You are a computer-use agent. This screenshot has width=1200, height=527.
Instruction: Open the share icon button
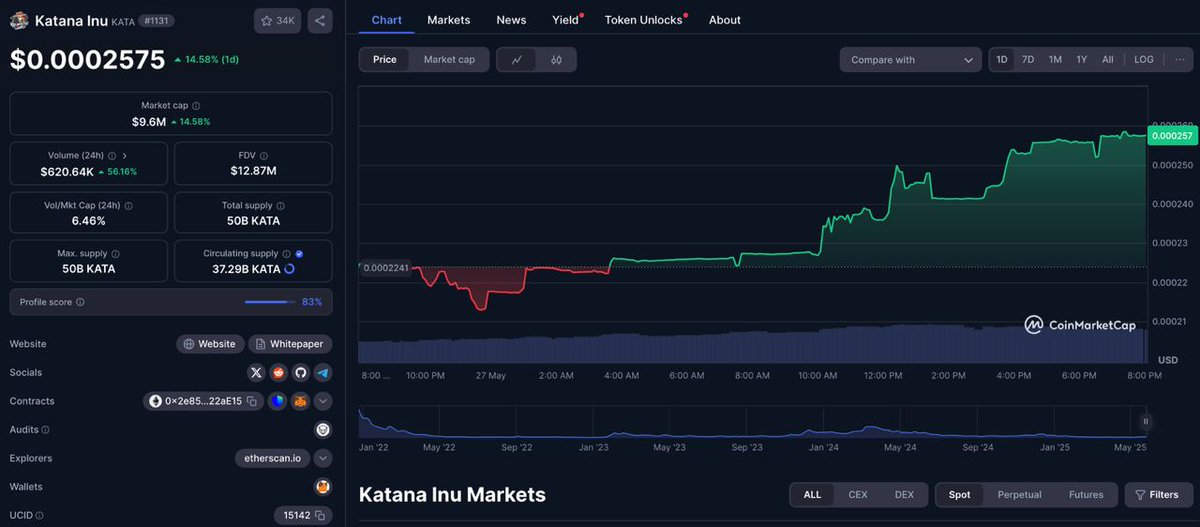(x=319, y=20)
